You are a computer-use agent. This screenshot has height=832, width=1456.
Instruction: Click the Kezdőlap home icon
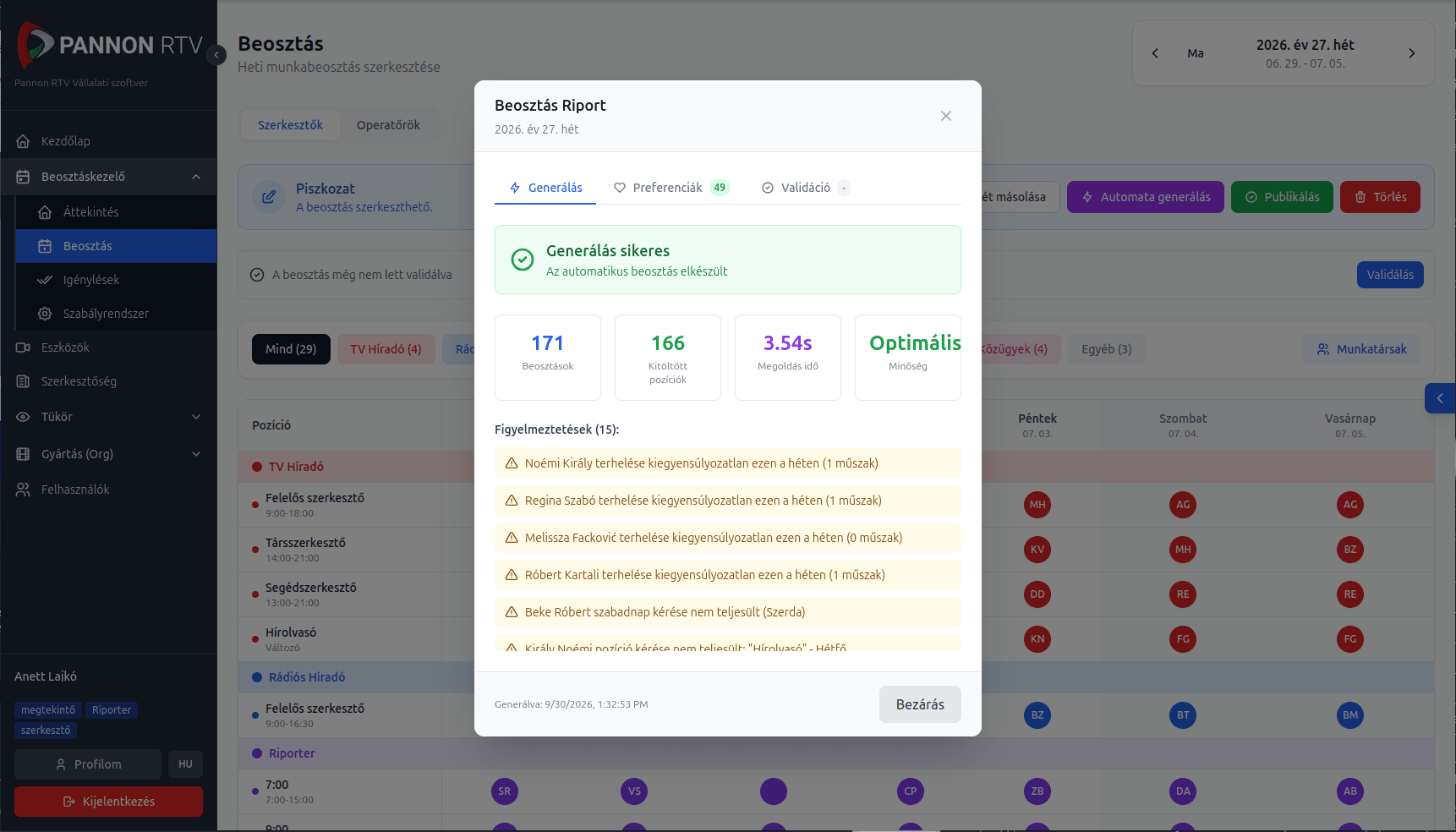[x=24, y=141]
